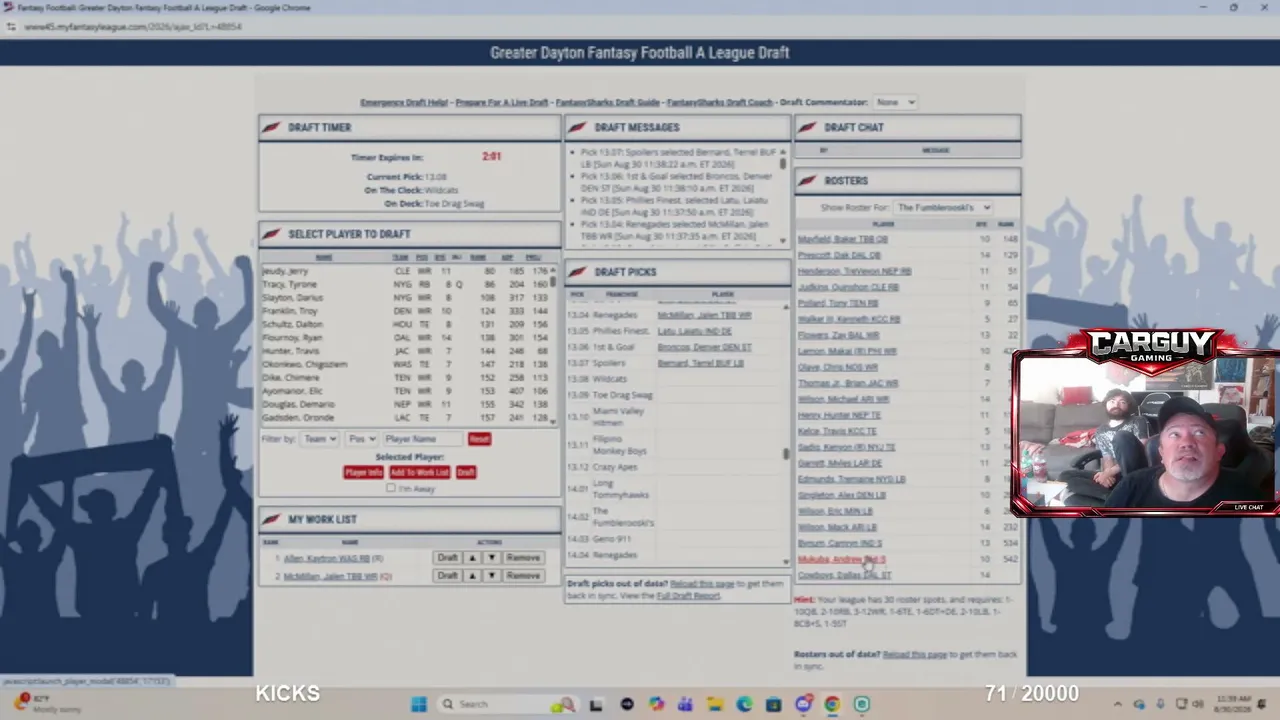
Task: Move McMillan, Jalen up in work list
Action: (472, 576)
